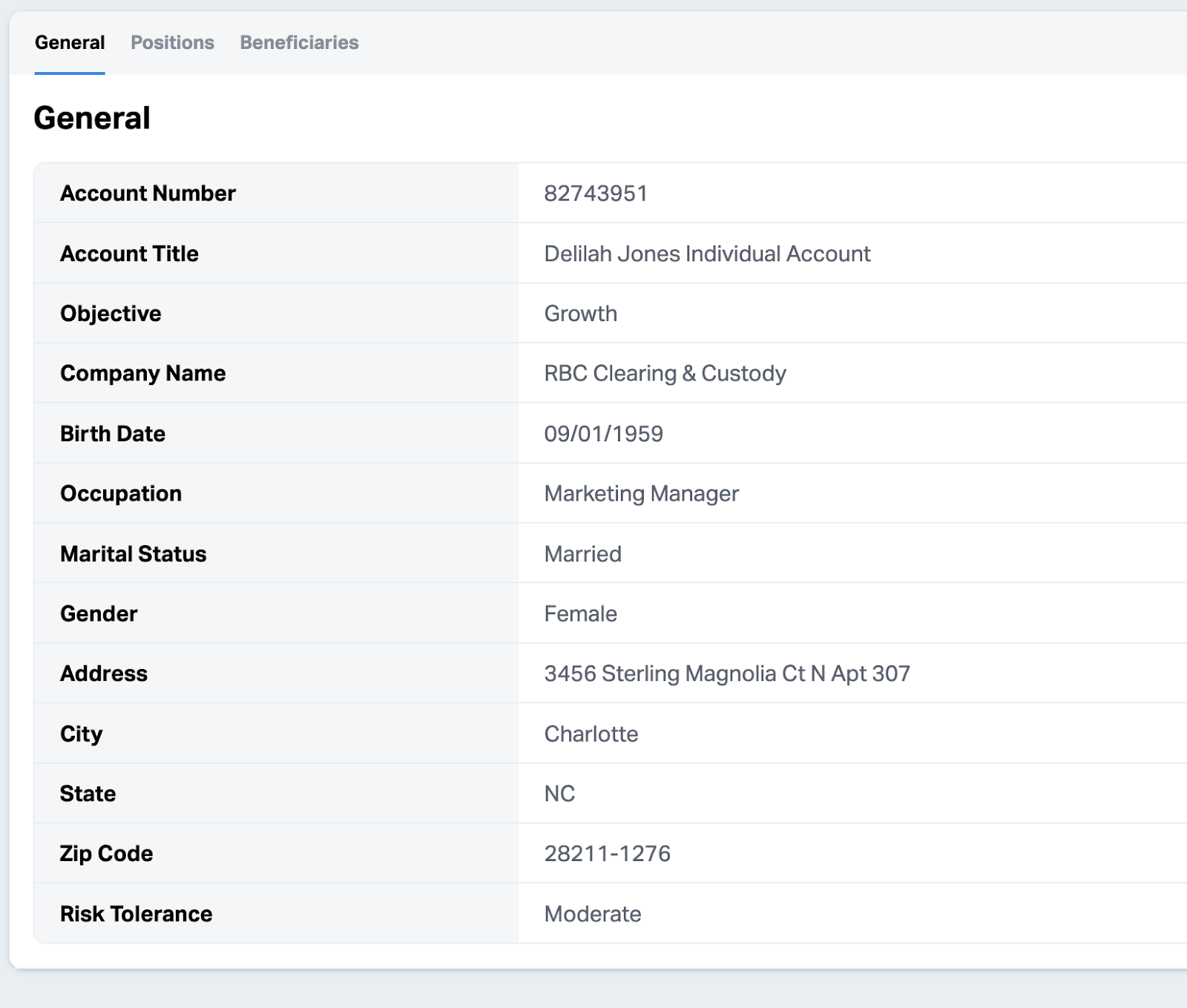
Task: Click the birth date 09/01/1959
Action: click(x=603, y=434)
